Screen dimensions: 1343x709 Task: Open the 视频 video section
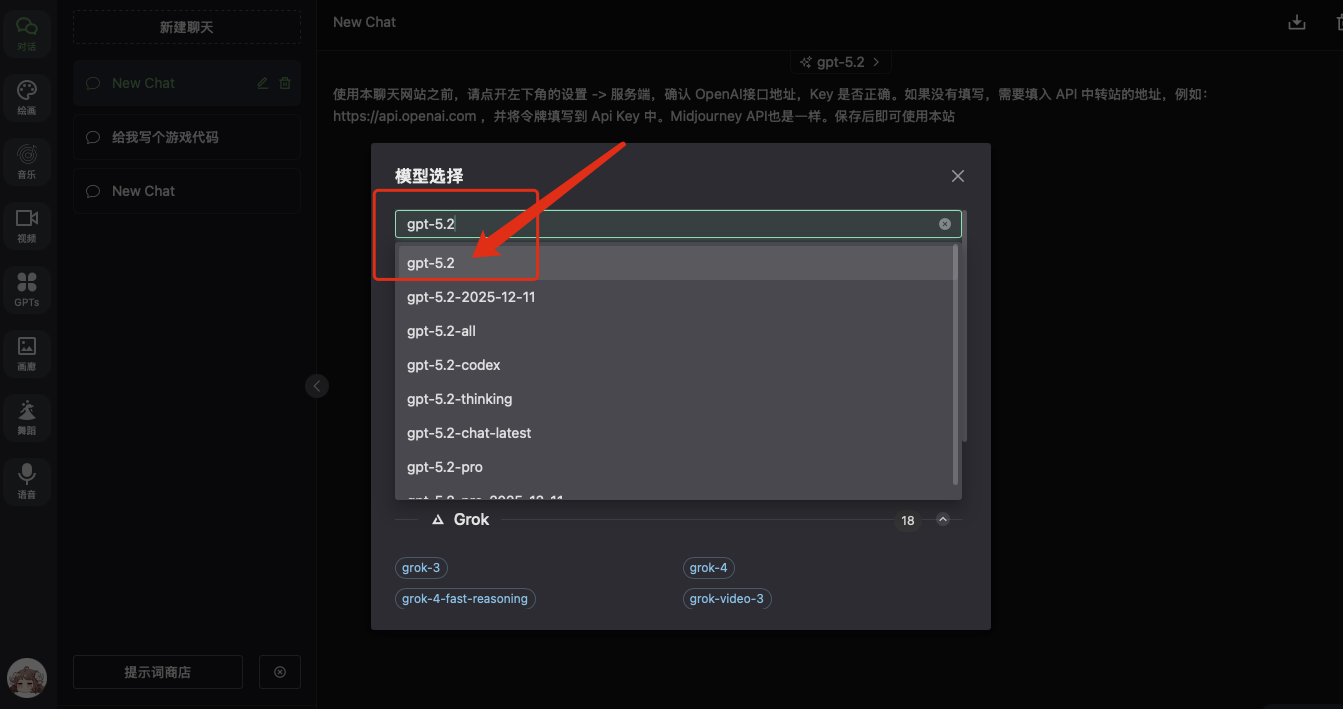[x=27, y=225]
